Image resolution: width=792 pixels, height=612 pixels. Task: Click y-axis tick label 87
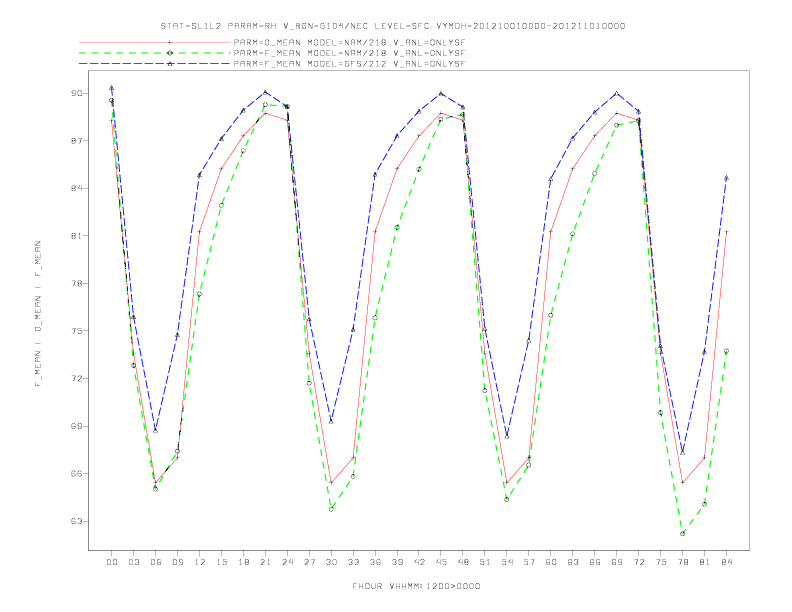point(76,141)
